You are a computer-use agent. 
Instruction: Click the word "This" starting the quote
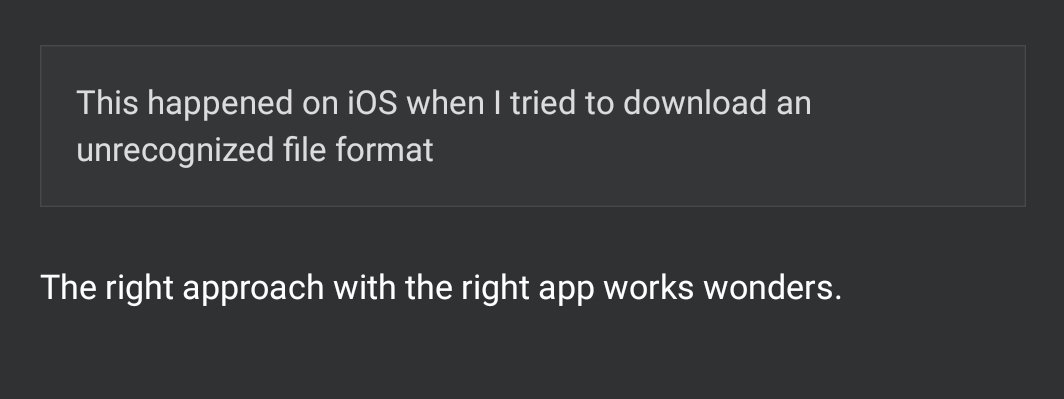(x=107, y=103)
